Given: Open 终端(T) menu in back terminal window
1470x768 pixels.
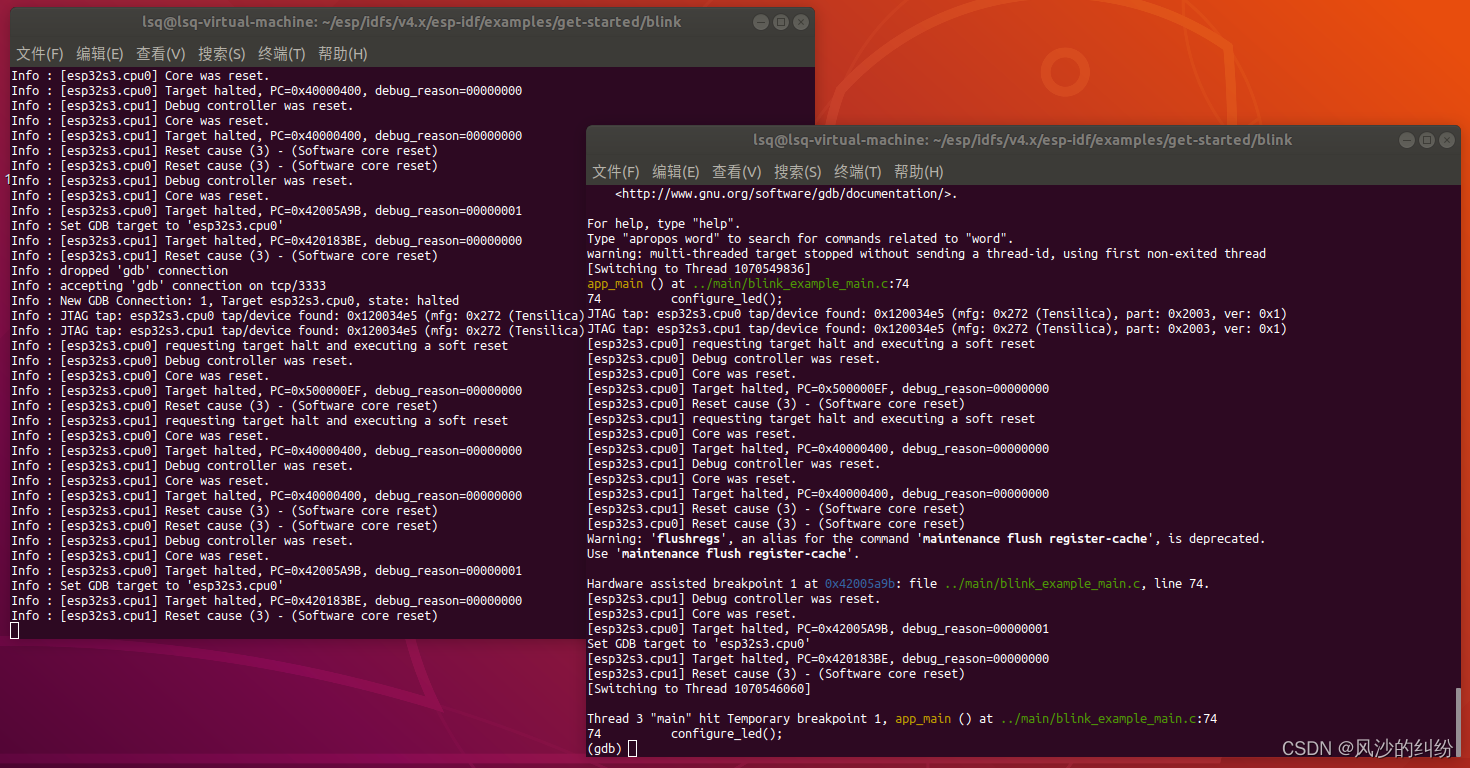Looking at the screenshot, I should click(281, 54).
